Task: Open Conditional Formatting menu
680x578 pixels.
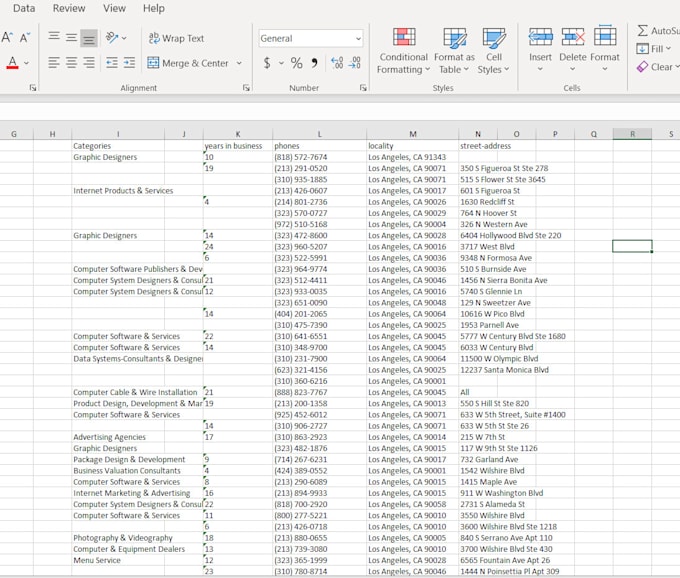Action: (403, 51)
